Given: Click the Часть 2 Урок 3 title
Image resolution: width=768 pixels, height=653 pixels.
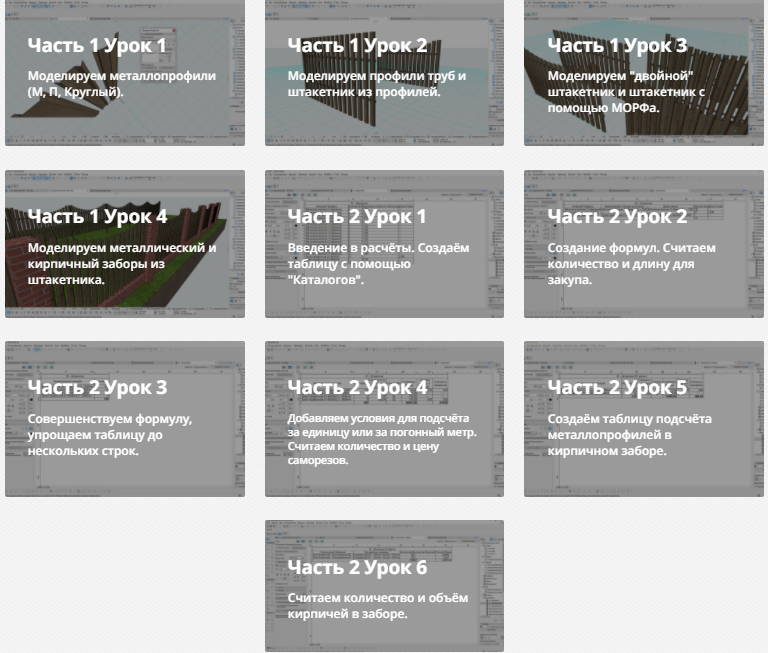Looking at the screenshot, I should coord(97,388).
